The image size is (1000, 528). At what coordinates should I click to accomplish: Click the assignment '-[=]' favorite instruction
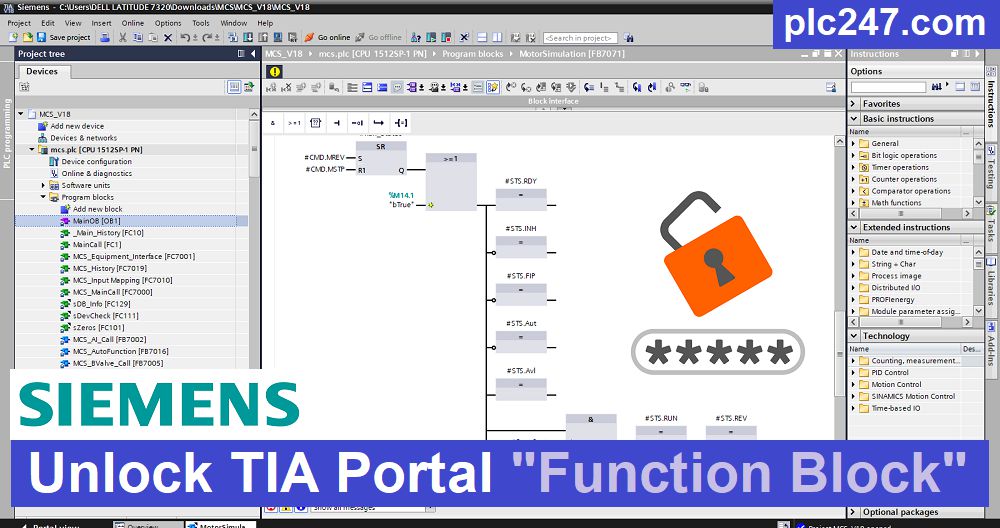(x=401, y=122)
